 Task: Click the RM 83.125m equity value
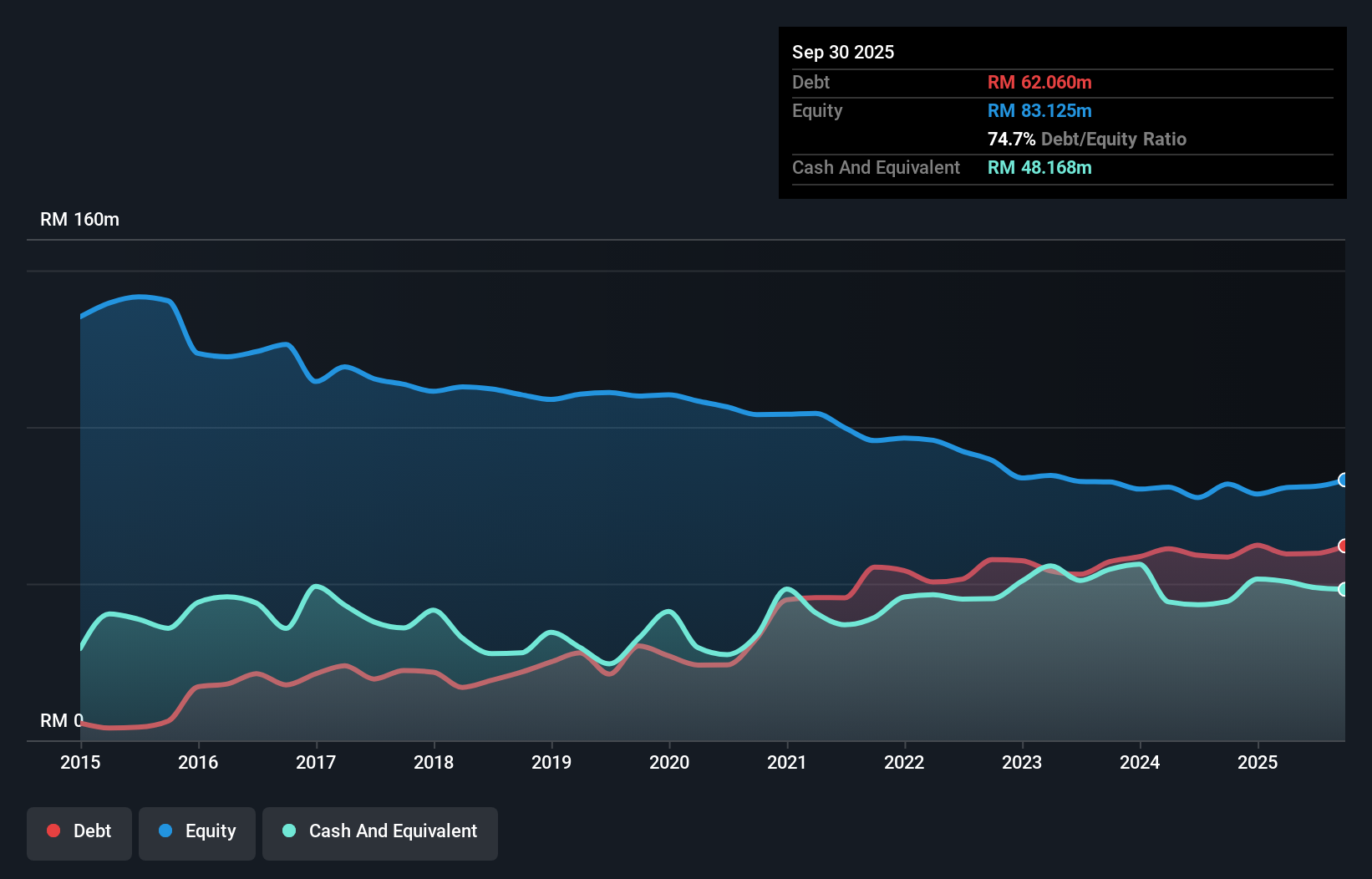(x=1039, y=110)
